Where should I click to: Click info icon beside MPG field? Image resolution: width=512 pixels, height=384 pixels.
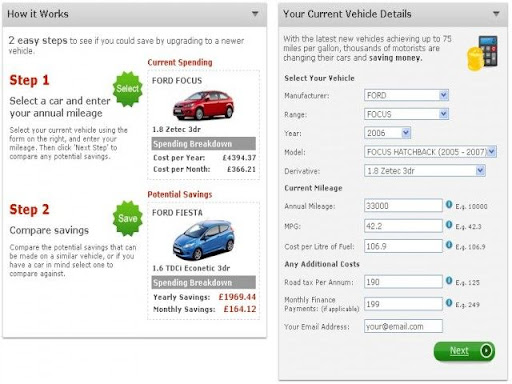click(x=449, y=225)
